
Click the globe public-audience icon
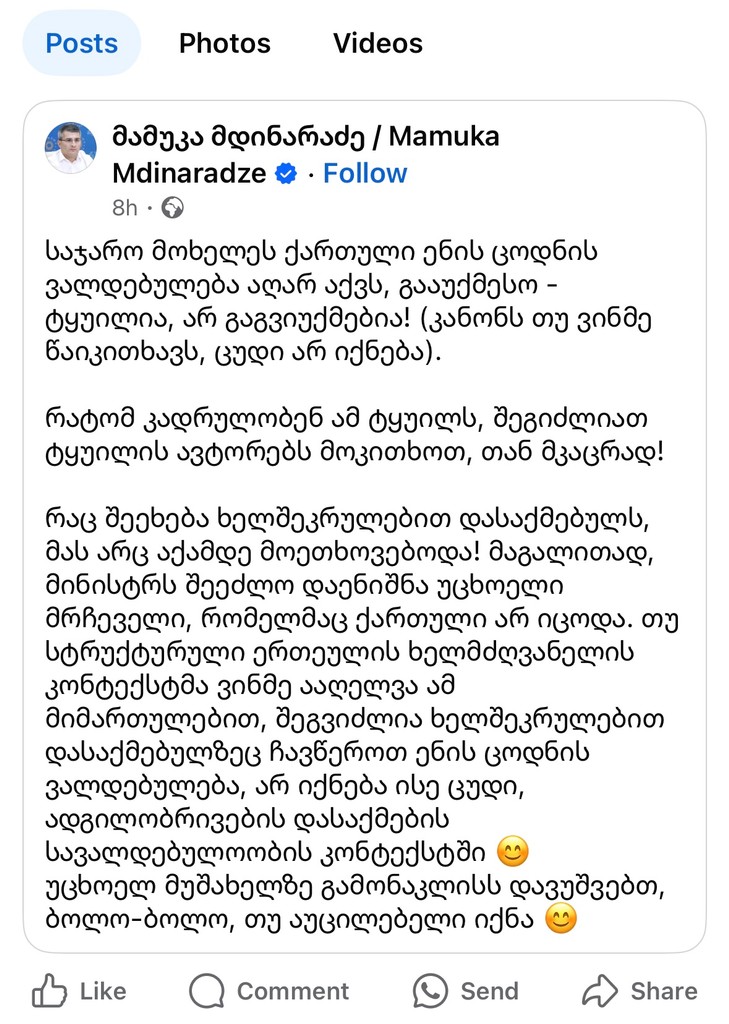coord(172,208)
